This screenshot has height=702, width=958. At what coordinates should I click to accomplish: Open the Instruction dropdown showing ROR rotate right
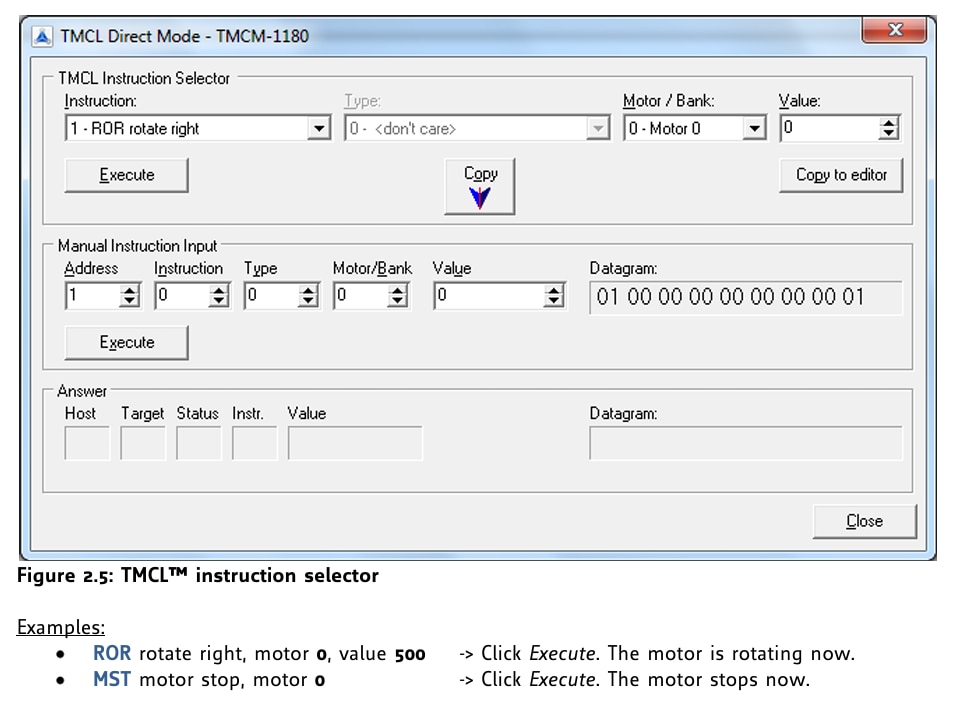tap(319, 129)
